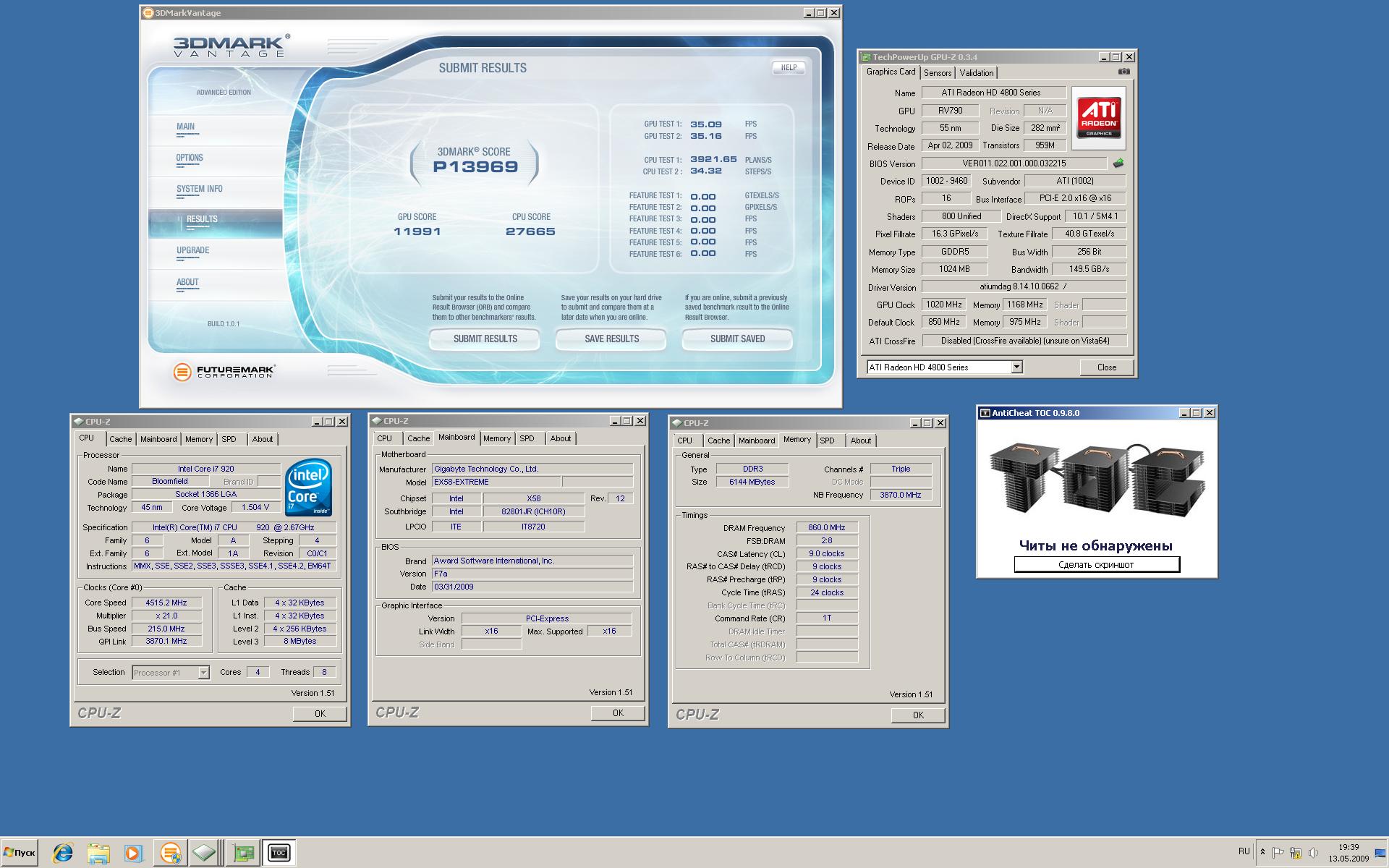The width and height of the screenshot is (1389, 868).
Task: Click the ATI Radeon logo in GPU-Z
Action: [x=1098, y=117]
